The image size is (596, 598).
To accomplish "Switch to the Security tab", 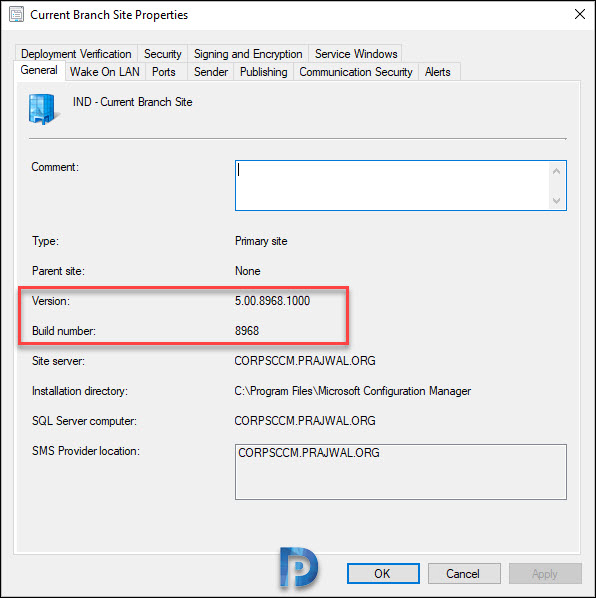I will (x=162, y=54).
